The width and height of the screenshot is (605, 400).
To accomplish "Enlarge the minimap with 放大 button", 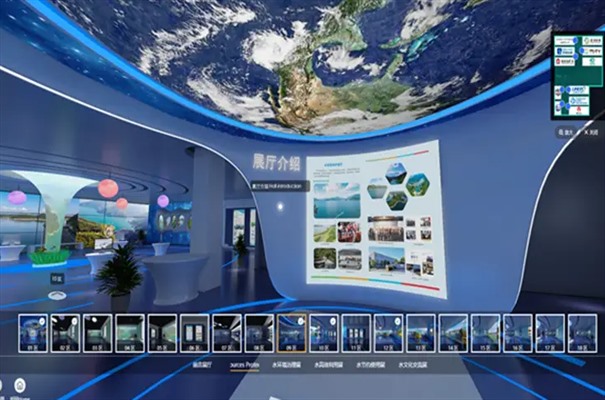I will (x=566, y=133).
